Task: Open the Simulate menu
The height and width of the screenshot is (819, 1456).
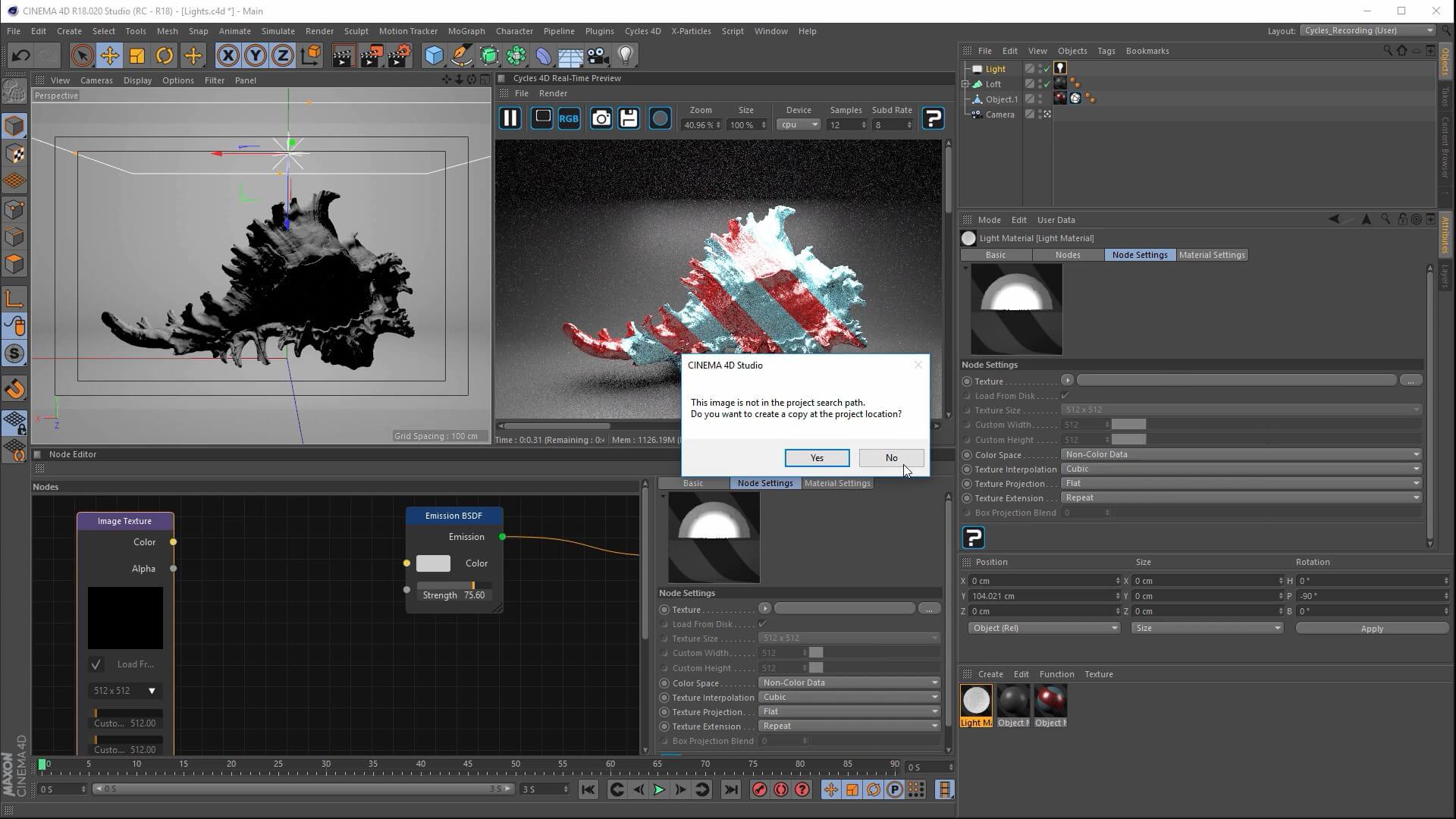Action: [x=278, y=31]
